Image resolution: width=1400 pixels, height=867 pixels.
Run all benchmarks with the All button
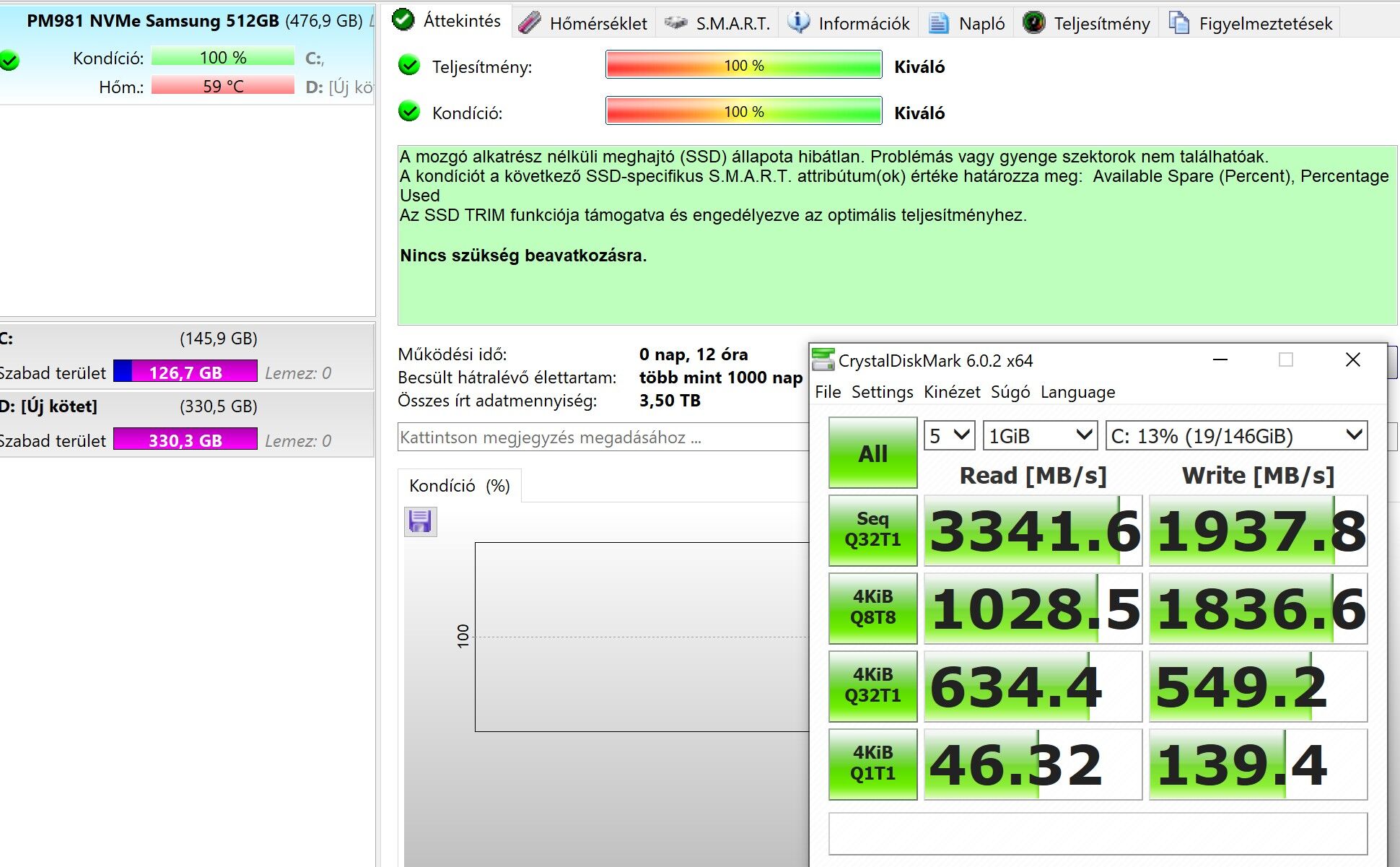click(x=872, y=453)
